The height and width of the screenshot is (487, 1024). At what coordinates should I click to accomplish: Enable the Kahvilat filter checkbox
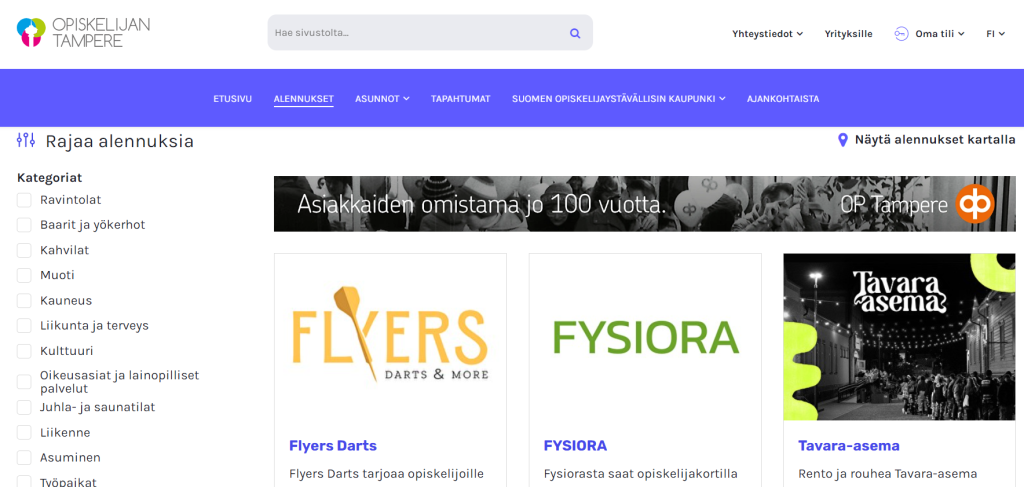coord(24,251)
